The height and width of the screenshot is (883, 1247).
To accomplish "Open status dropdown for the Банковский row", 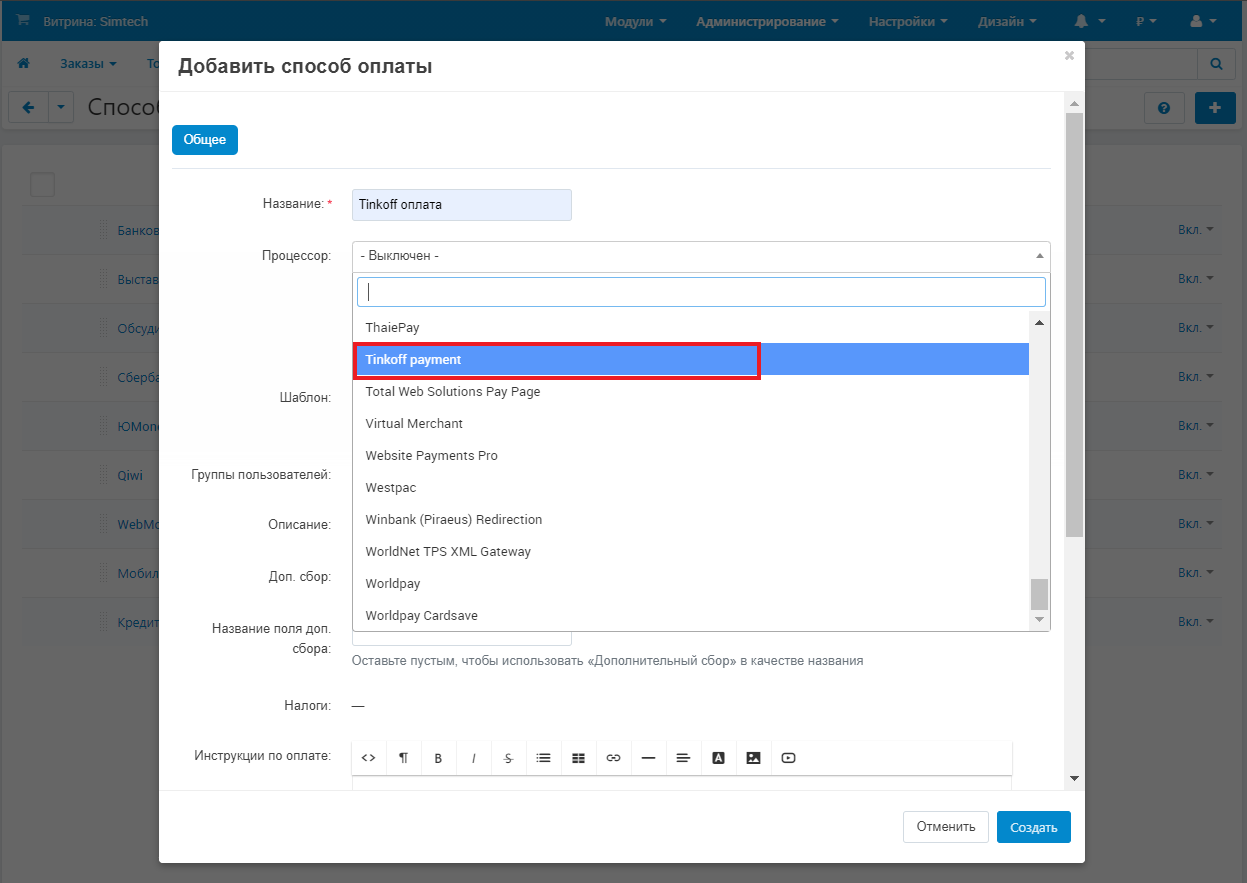I will point(1196,230).
